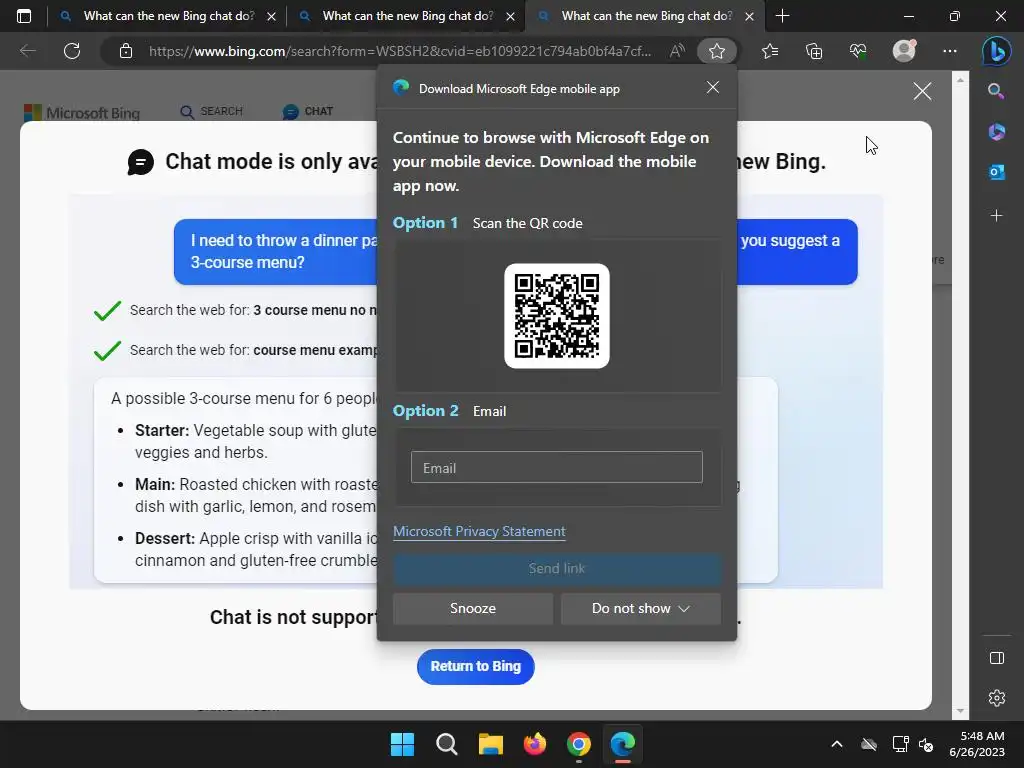The width and height of the screenshot is (1024, 768).
Task: Close the Edge mobile app popup
Action: [712, 88]
